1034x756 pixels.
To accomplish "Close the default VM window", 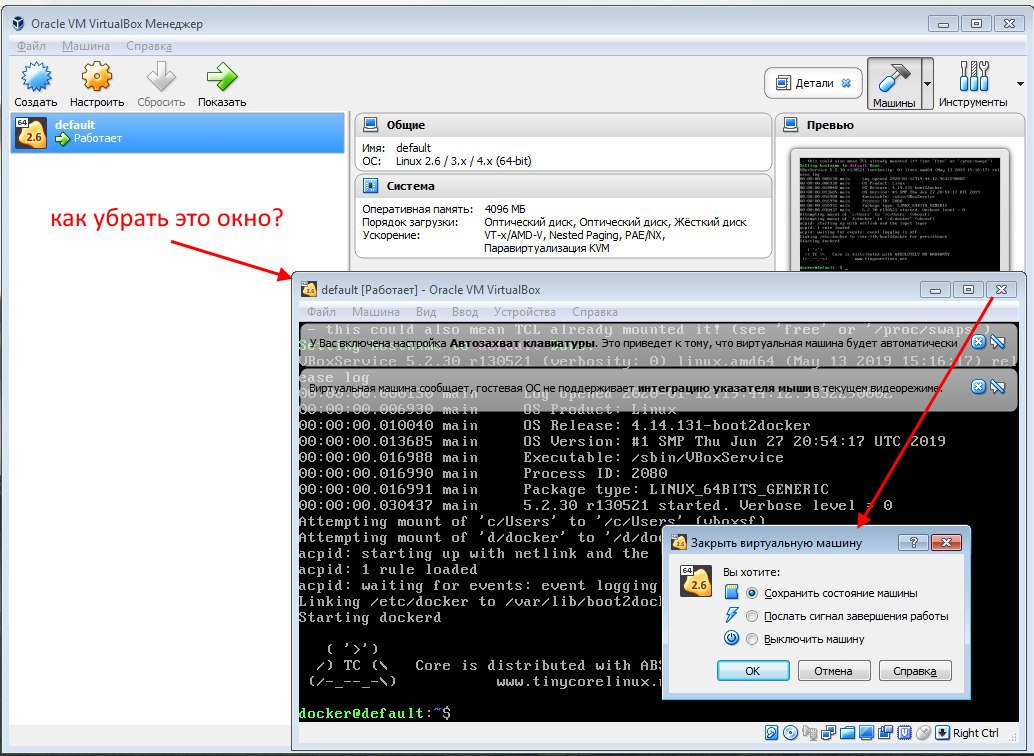I will 1002,290.
